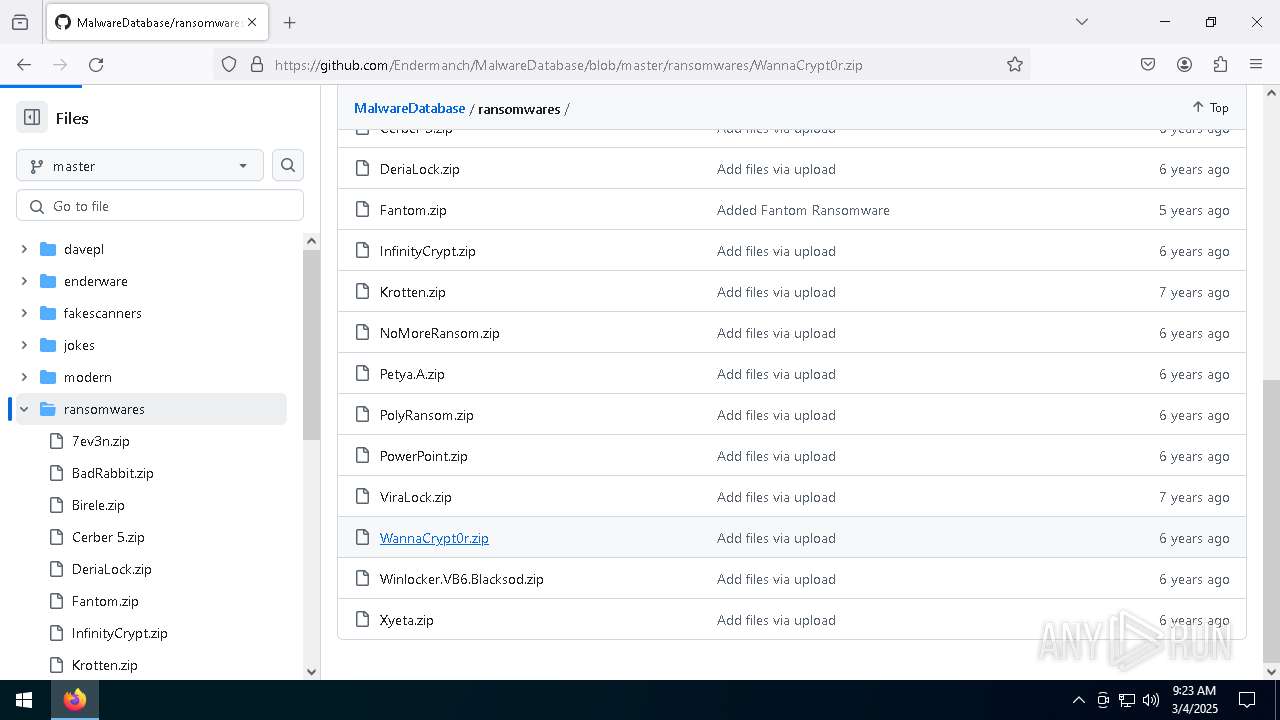The image size is (1280, 720).
Task: Open Xyeta.zip in the file list
Action: click(x=407, y=620)
